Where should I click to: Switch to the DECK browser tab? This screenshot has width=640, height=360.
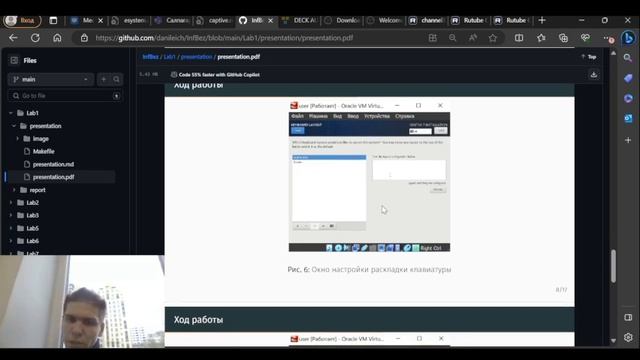point(300,20)
